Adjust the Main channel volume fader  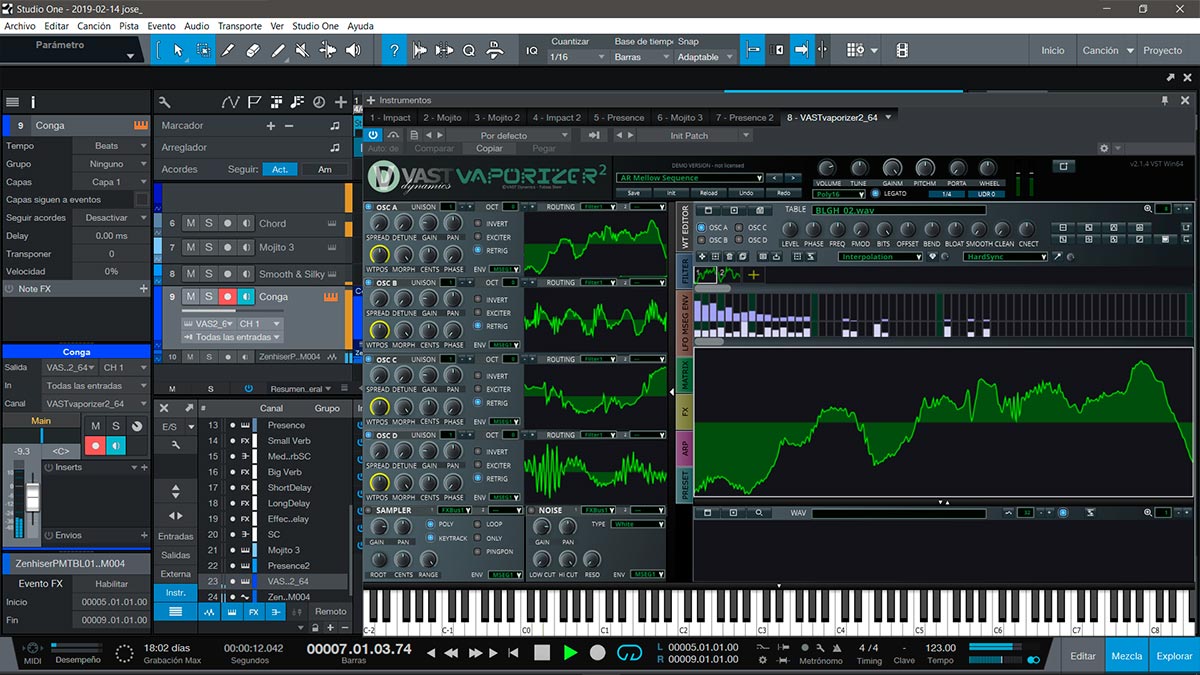[x=32, y=495]
